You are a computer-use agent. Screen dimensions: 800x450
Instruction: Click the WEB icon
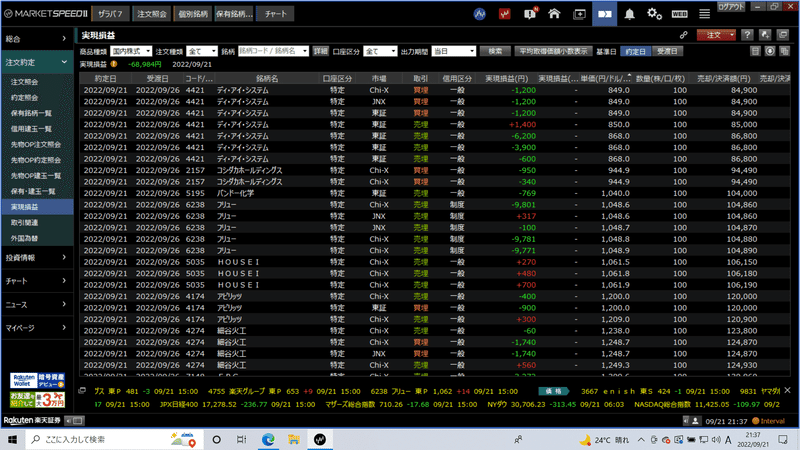tap(680, 14)
